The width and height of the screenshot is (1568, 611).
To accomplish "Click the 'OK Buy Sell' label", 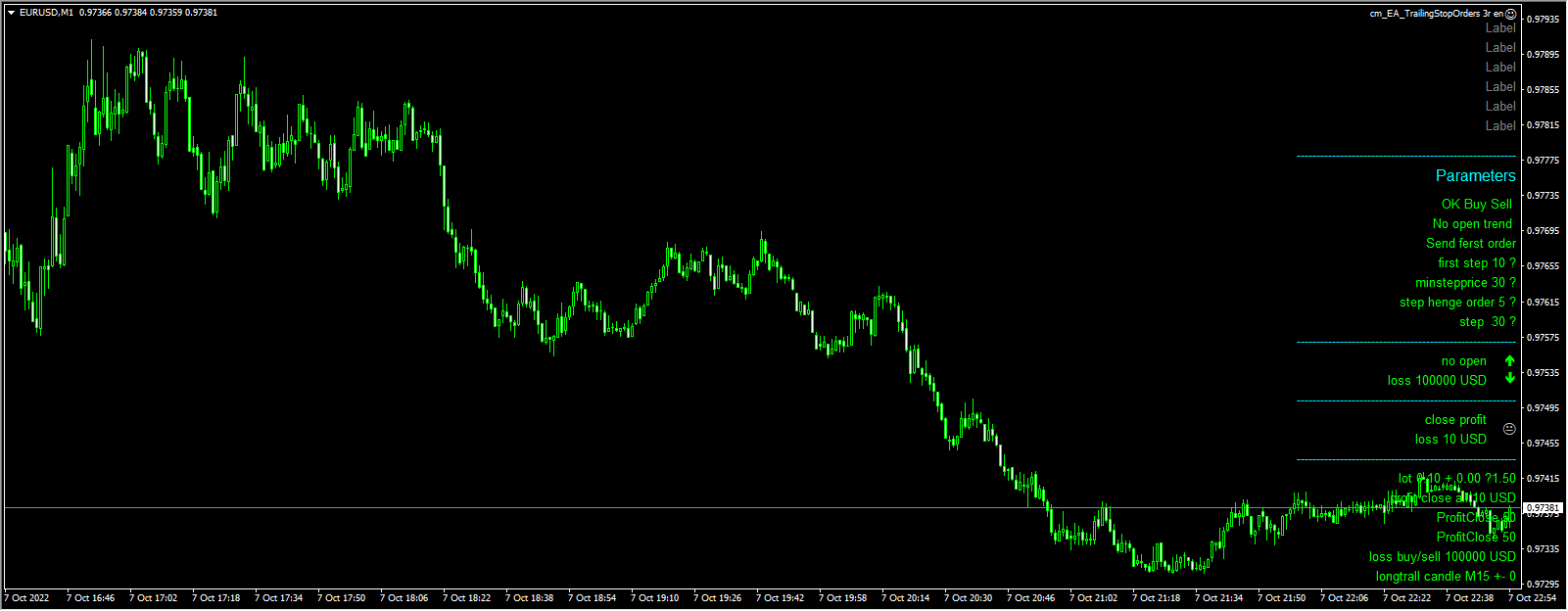I will tap(1476, 205).
